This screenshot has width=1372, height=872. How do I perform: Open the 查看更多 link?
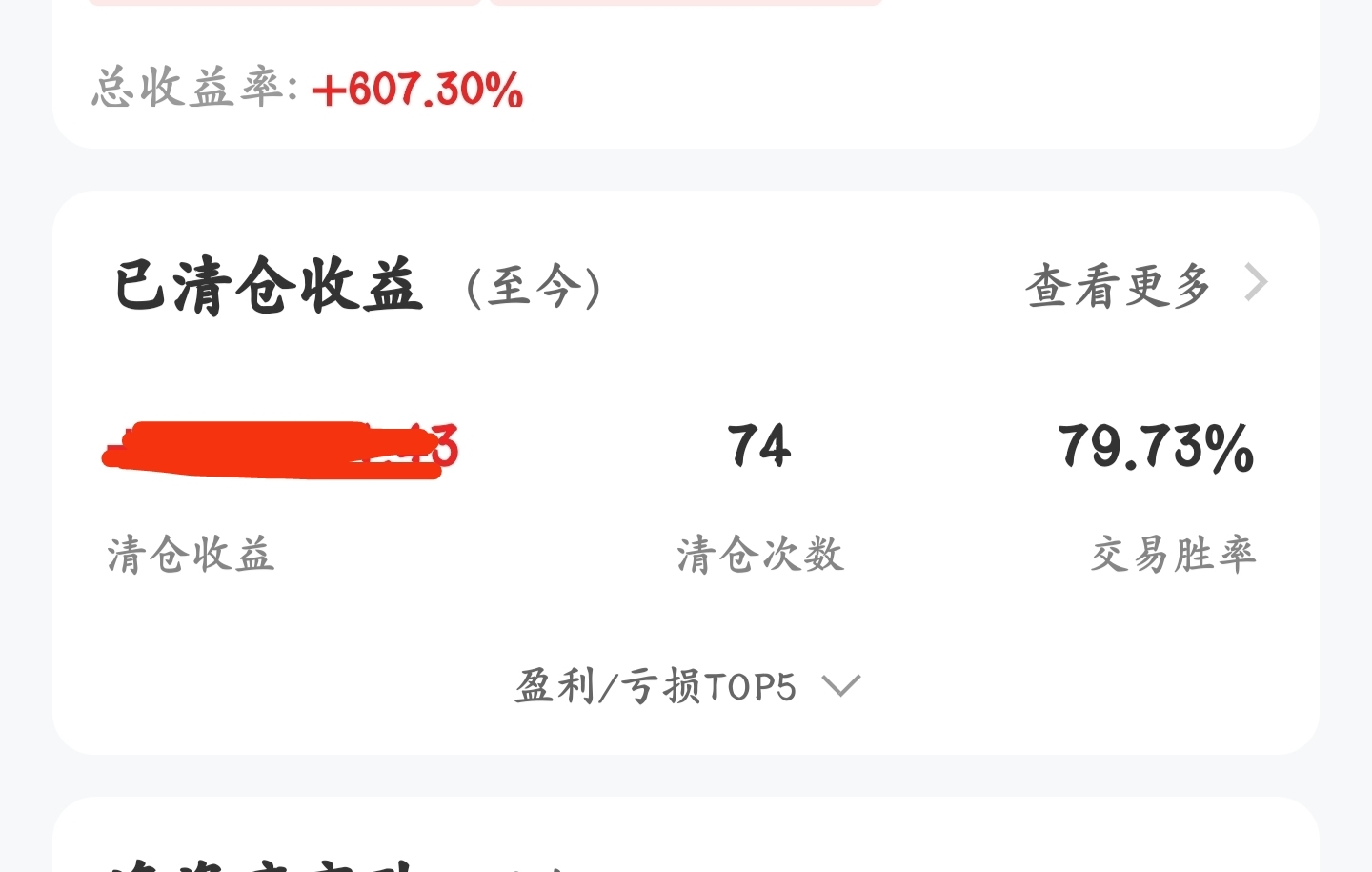tap(1119, 285)
